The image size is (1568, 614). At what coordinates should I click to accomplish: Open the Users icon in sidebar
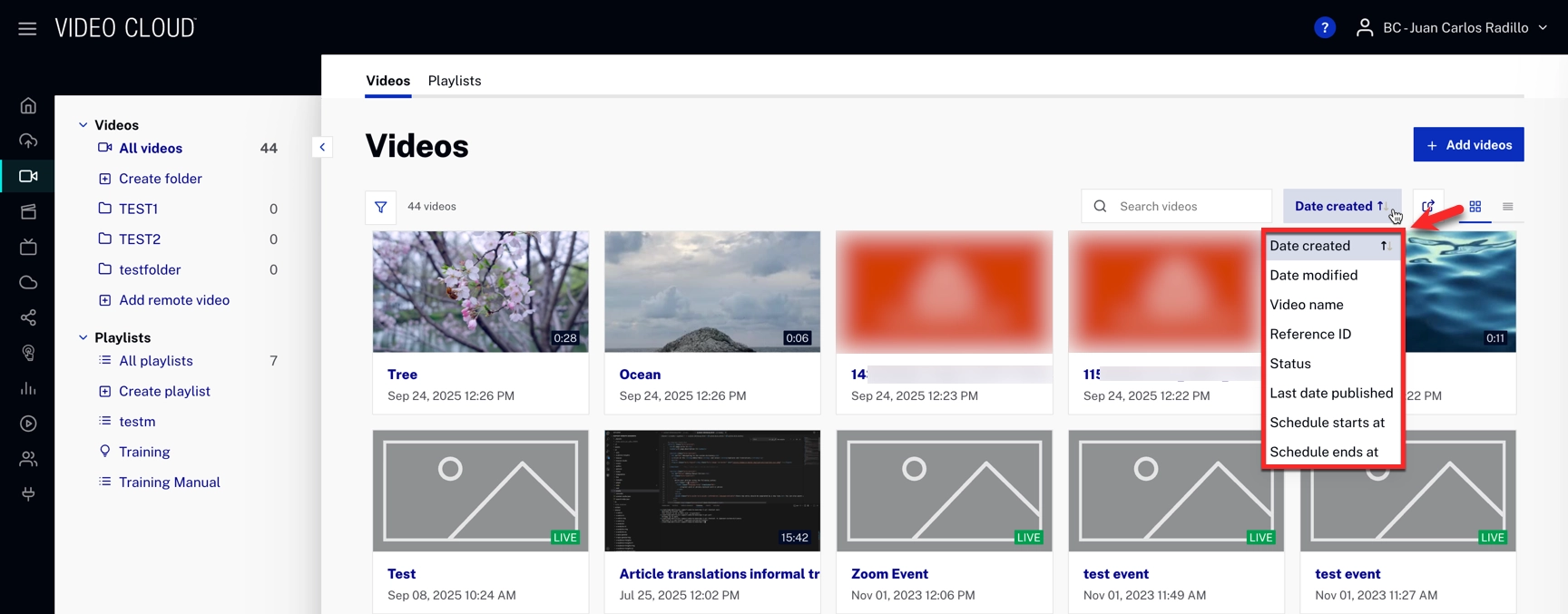pyautogui.click(x=28, y=459)
